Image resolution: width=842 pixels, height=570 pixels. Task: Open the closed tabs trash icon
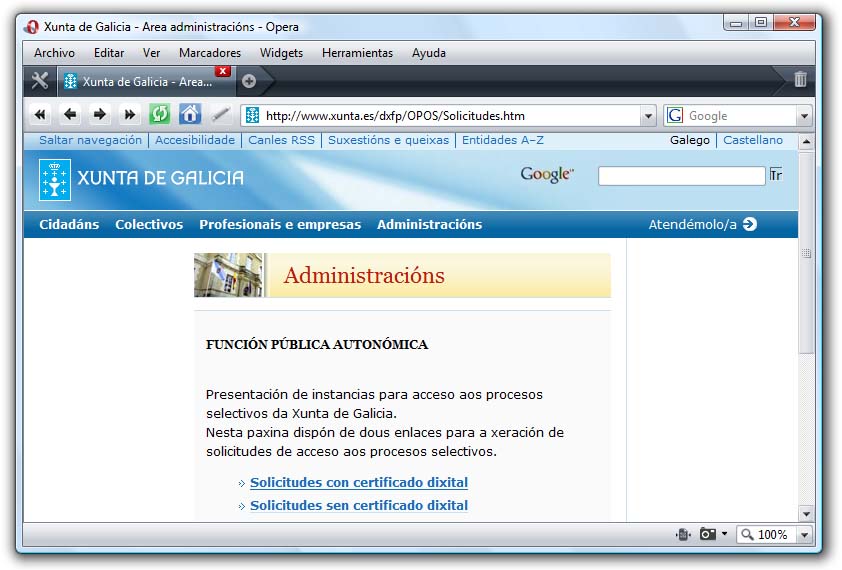[800, 80]
